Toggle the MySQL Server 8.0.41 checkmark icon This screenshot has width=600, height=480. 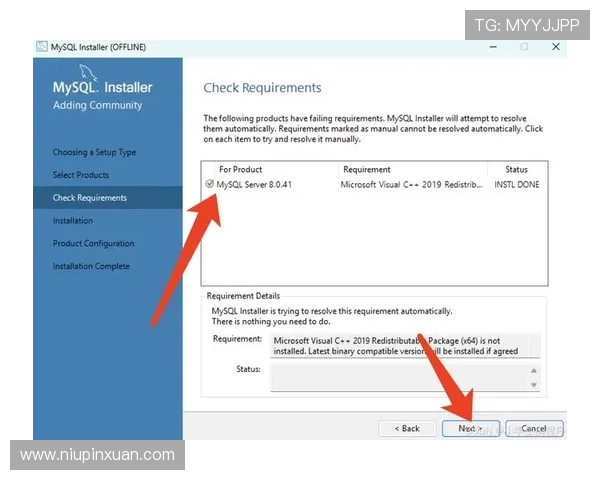[209, 184]
